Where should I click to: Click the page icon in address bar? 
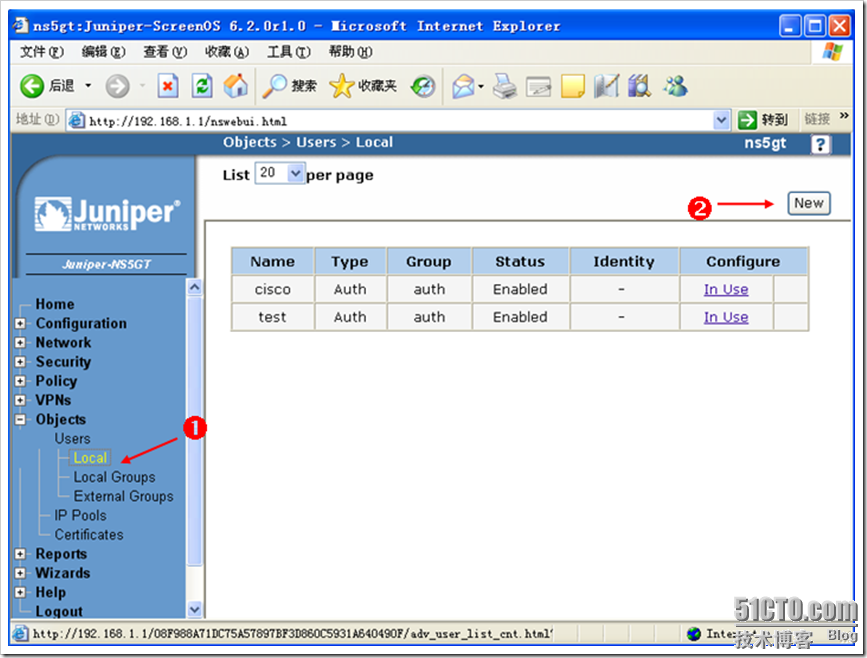pos(76,120)
